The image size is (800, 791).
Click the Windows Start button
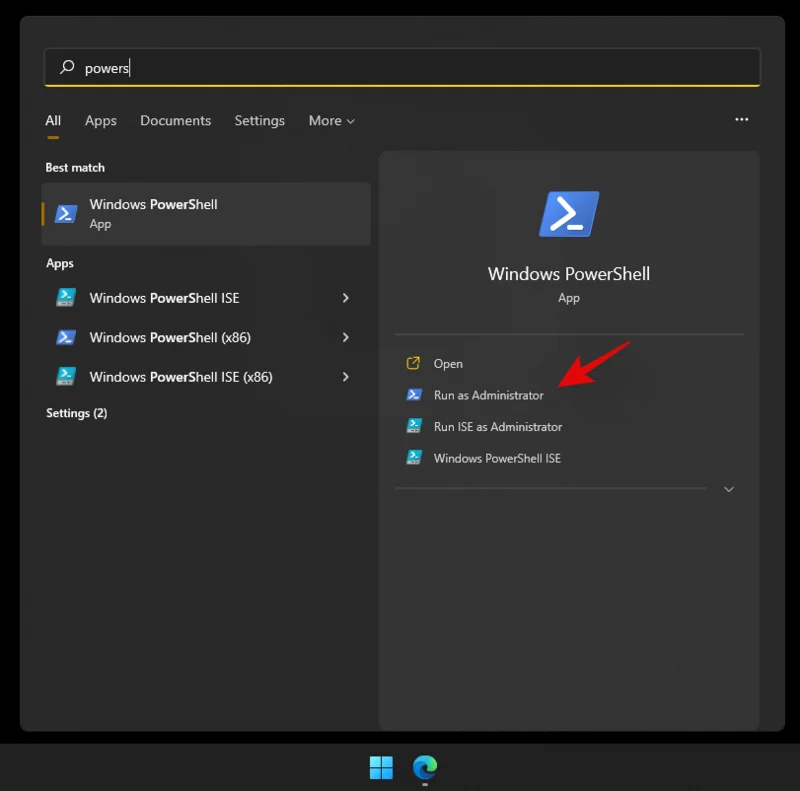[380, 767]
